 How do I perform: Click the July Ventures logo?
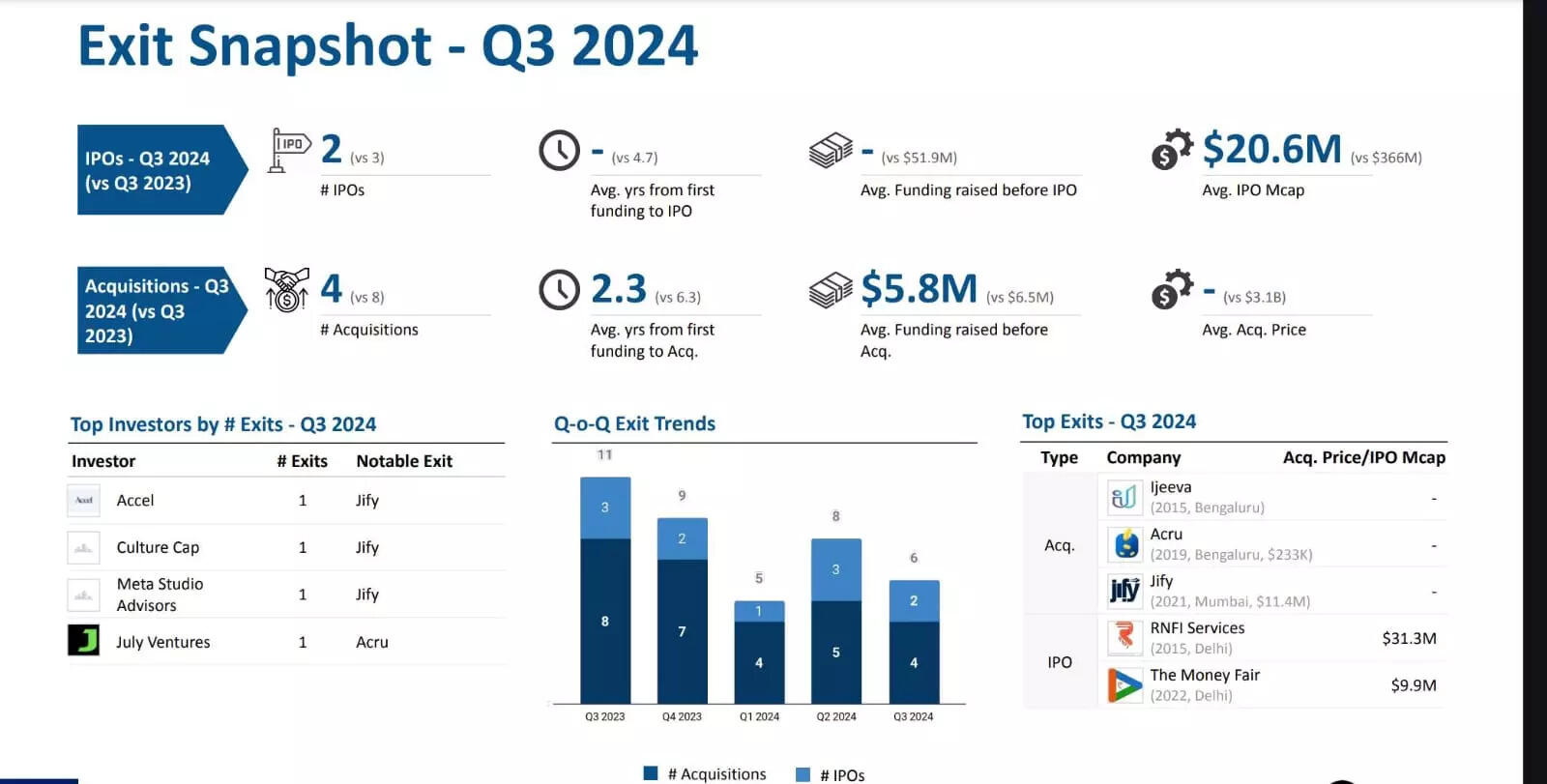click(84, 641)
